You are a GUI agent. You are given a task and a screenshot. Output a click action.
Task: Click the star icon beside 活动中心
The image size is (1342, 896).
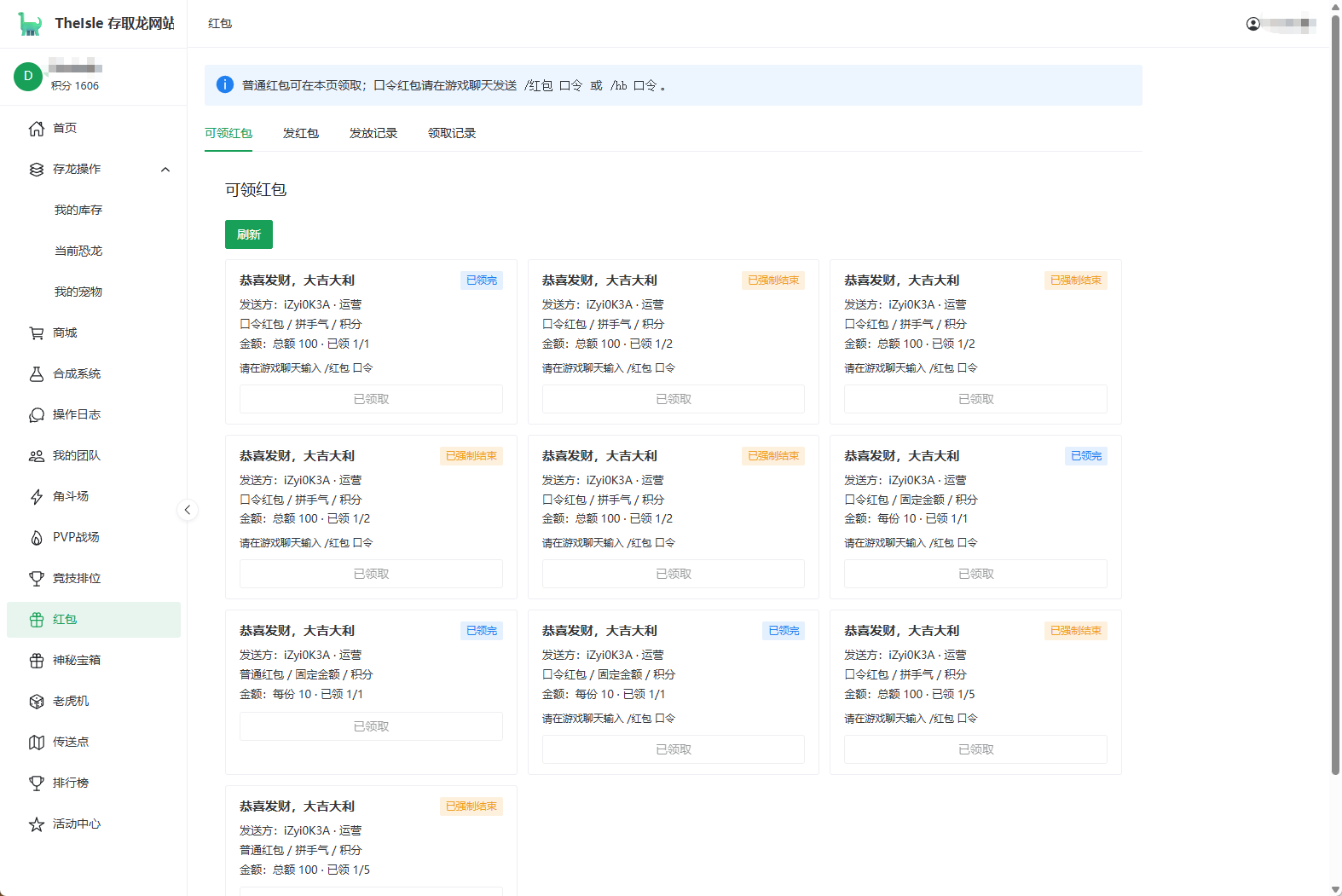37,824
